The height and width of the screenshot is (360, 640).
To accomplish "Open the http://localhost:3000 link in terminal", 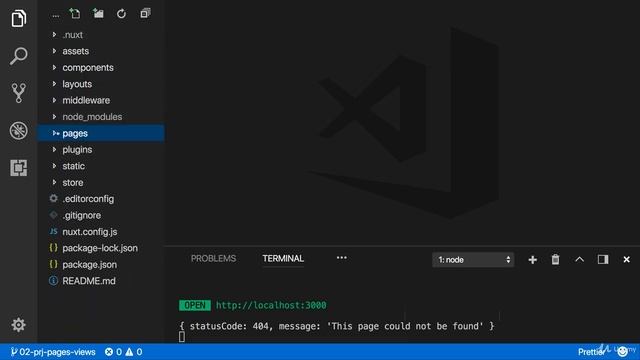I will (271, 305).
